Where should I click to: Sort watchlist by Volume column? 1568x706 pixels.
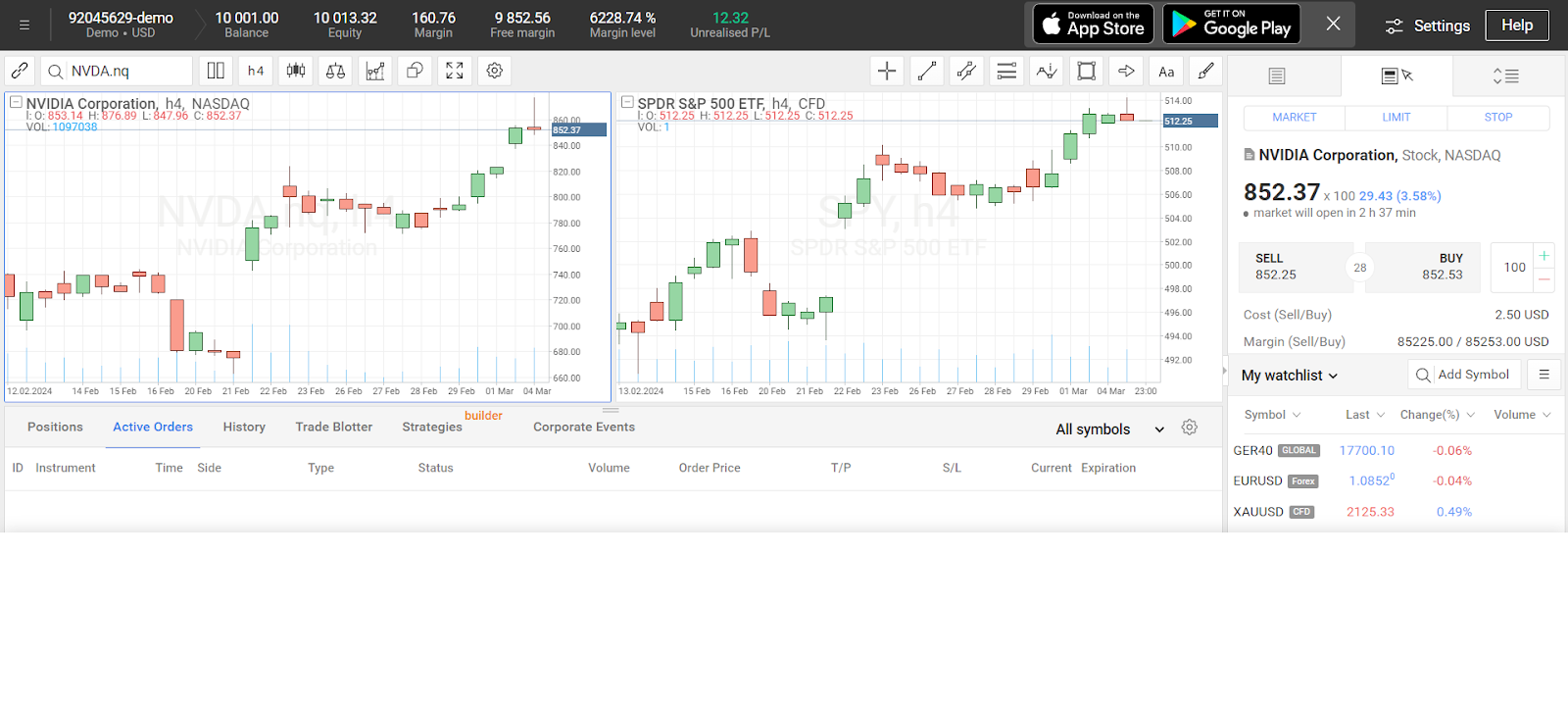[x=1523, y=415]
